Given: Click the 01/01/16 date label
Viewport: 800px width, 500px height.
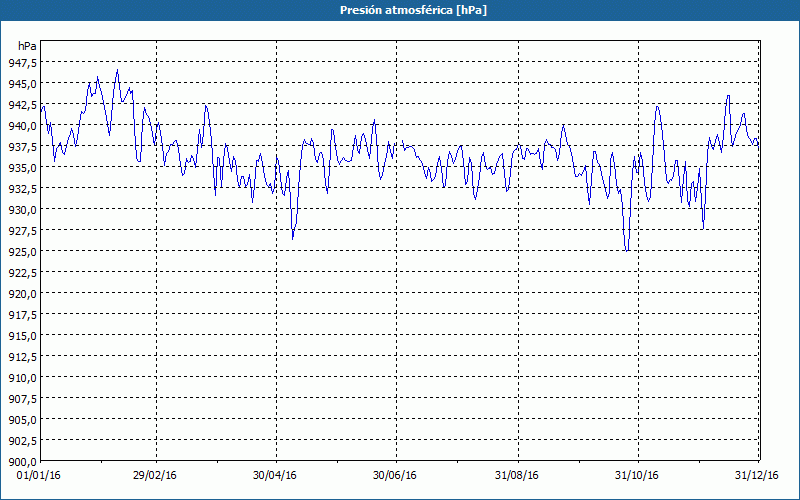Looking at the screenshot, I should pos(38,475).
